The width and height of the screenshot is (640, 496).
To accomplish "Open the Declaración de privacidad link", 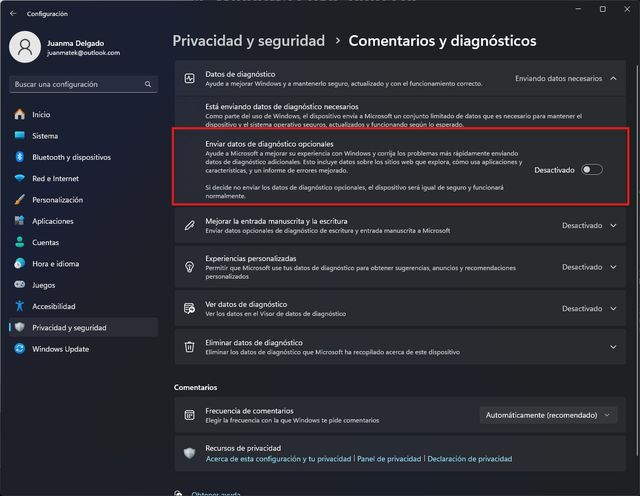I will coord(470,459).
